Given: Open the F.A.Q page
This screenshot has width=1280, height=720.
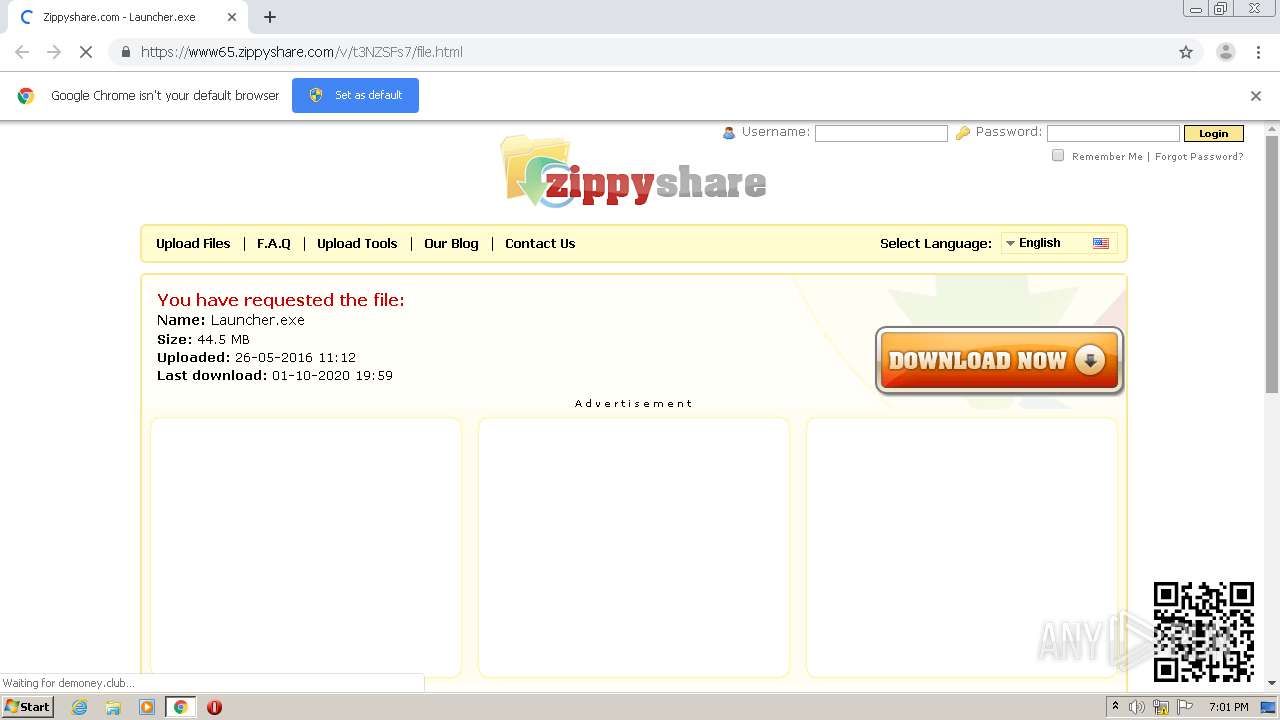Looking at the screenshot, I should (x=274, y=243).
